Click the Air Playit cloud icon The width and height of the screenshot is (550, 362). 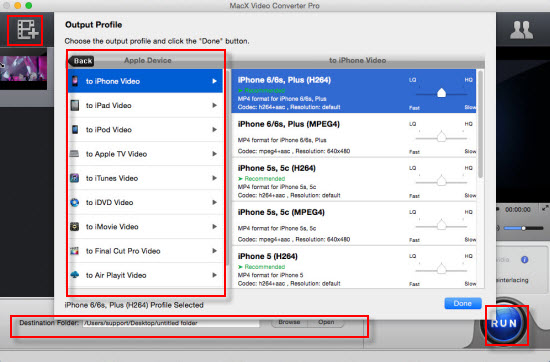[x=74, y=275]
